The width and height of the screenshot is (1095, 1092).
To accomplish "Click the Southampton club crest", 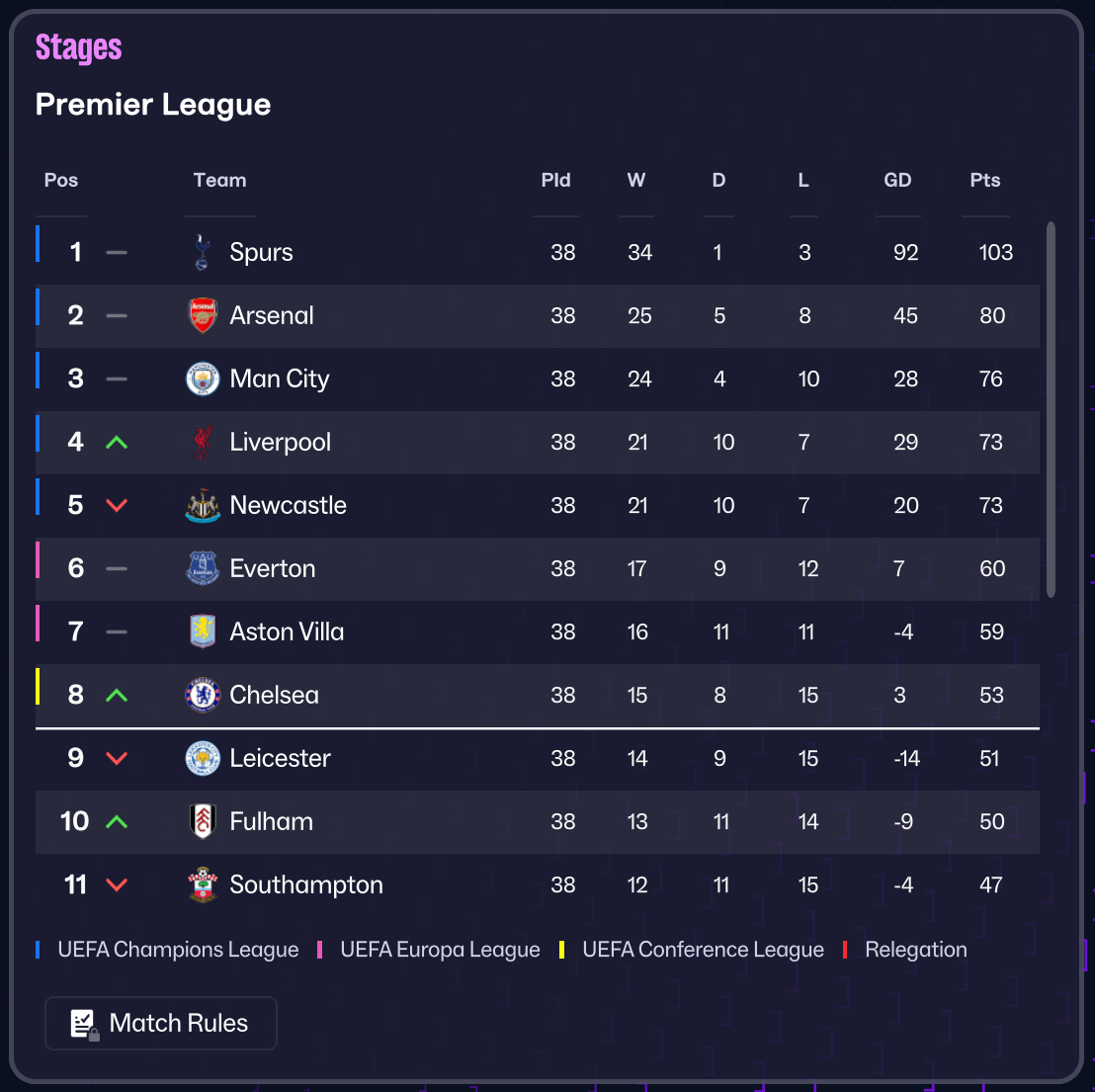I will tap(203, 884).
